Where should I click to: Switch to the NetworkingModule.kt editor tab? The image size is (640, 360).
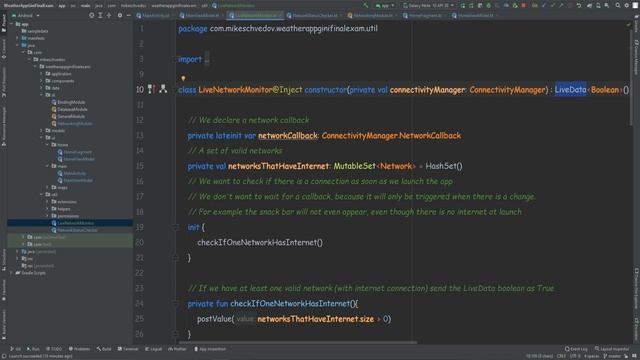click(x=372, y=16)
